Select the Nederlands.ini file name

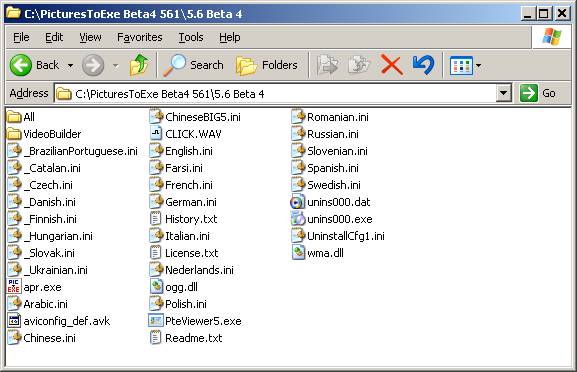(199, 270)
